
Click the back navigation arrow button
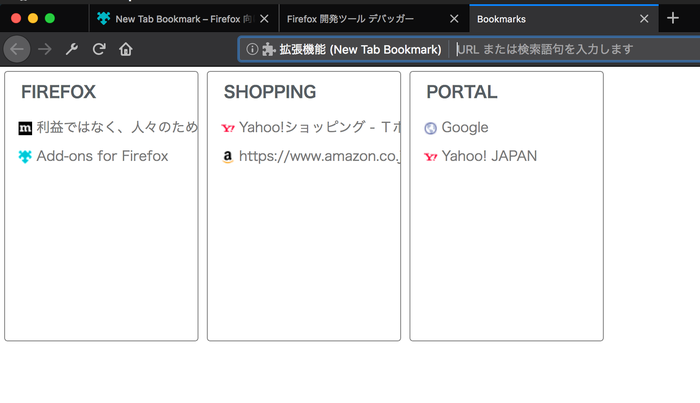17,49
